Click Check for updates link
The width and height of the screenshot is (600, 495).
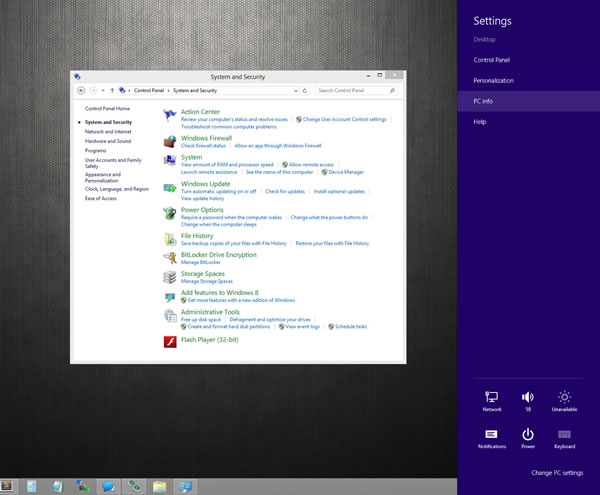(285, 191)
